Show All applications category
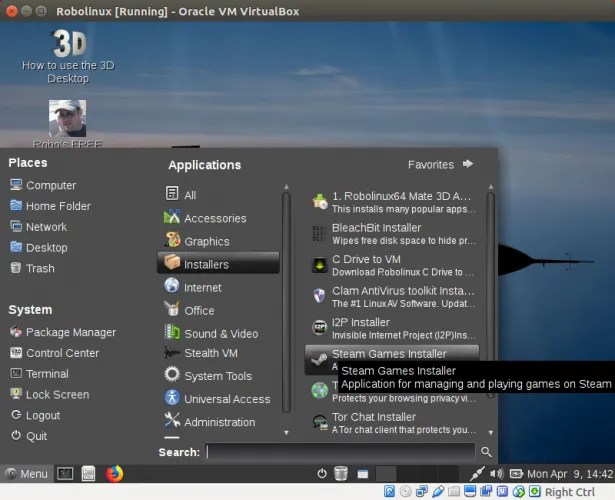This screenshot has width=615, height=500. click(x=218, y=195)
